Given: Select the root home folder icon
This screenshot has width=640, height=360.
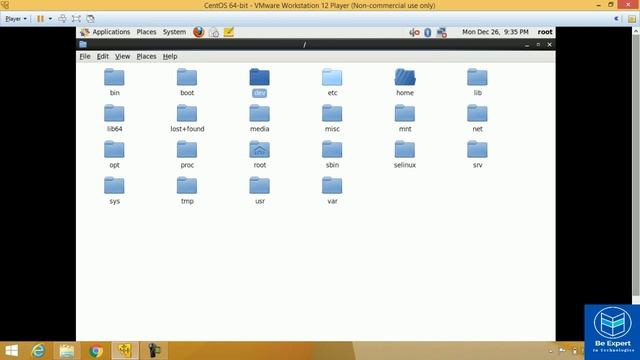Looking at the screenshot, I should coord(260,149).
